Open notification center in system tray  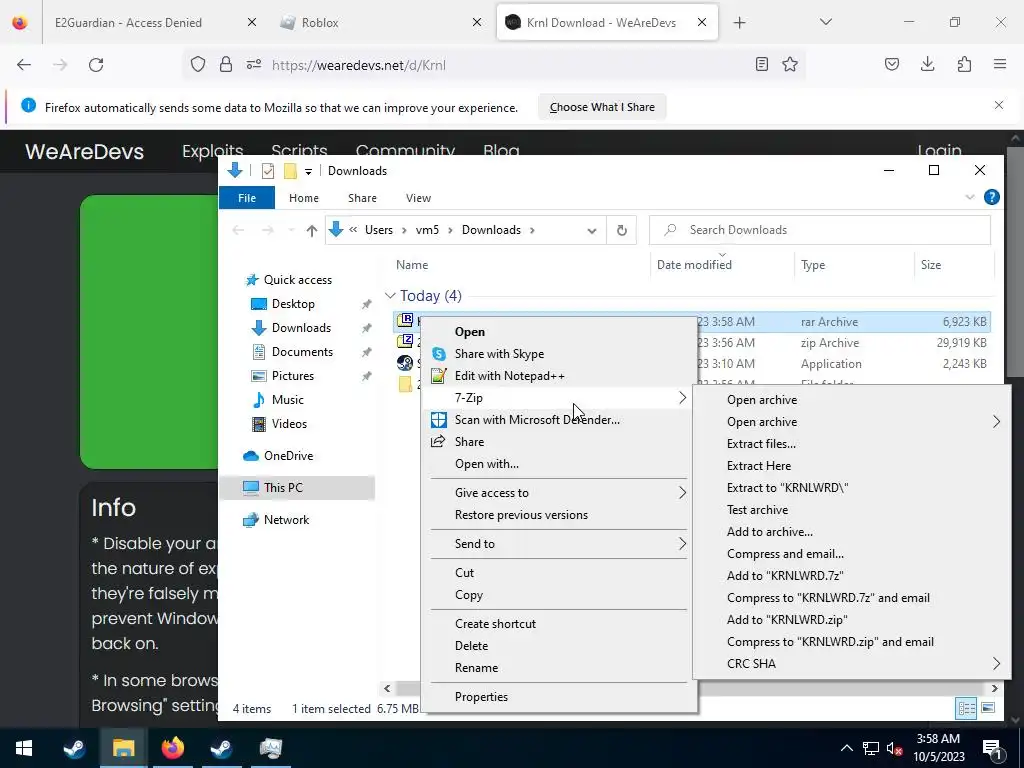(x=992, y=748)
